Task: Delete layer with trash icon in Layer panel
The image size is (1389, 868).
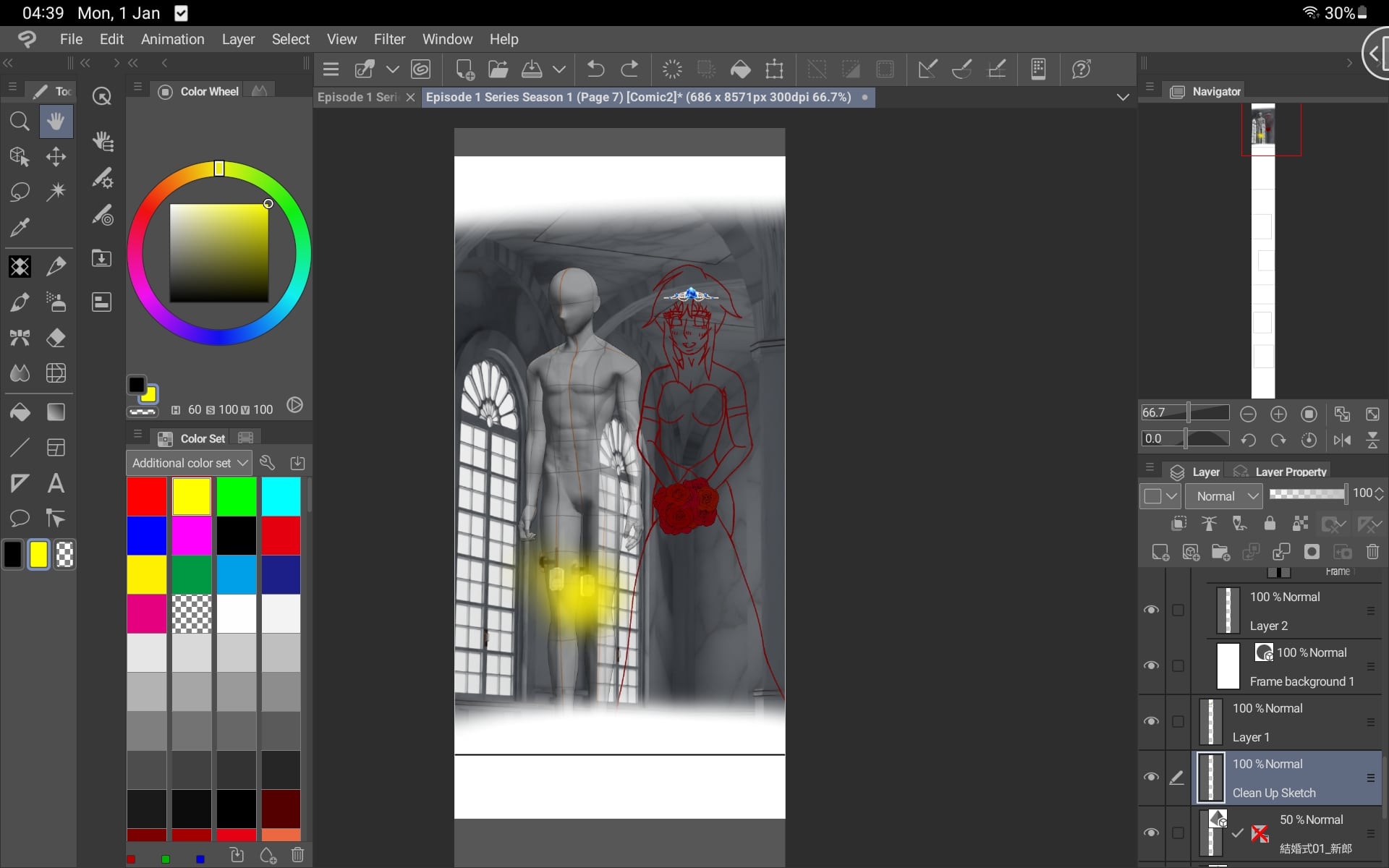Action: (1372, 553)
